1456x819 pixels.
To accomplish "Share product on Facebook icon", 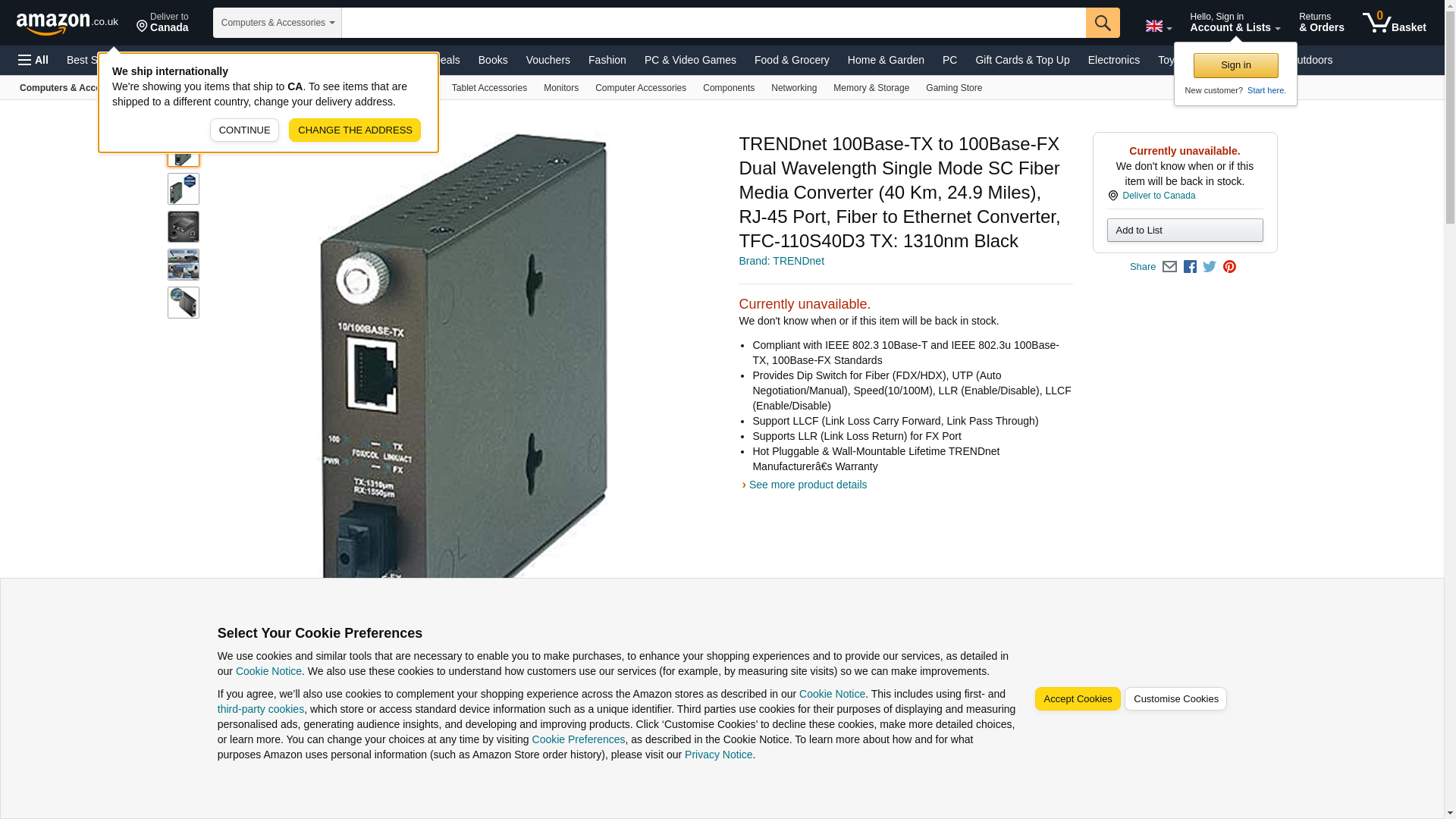I will click(1190, 267).
